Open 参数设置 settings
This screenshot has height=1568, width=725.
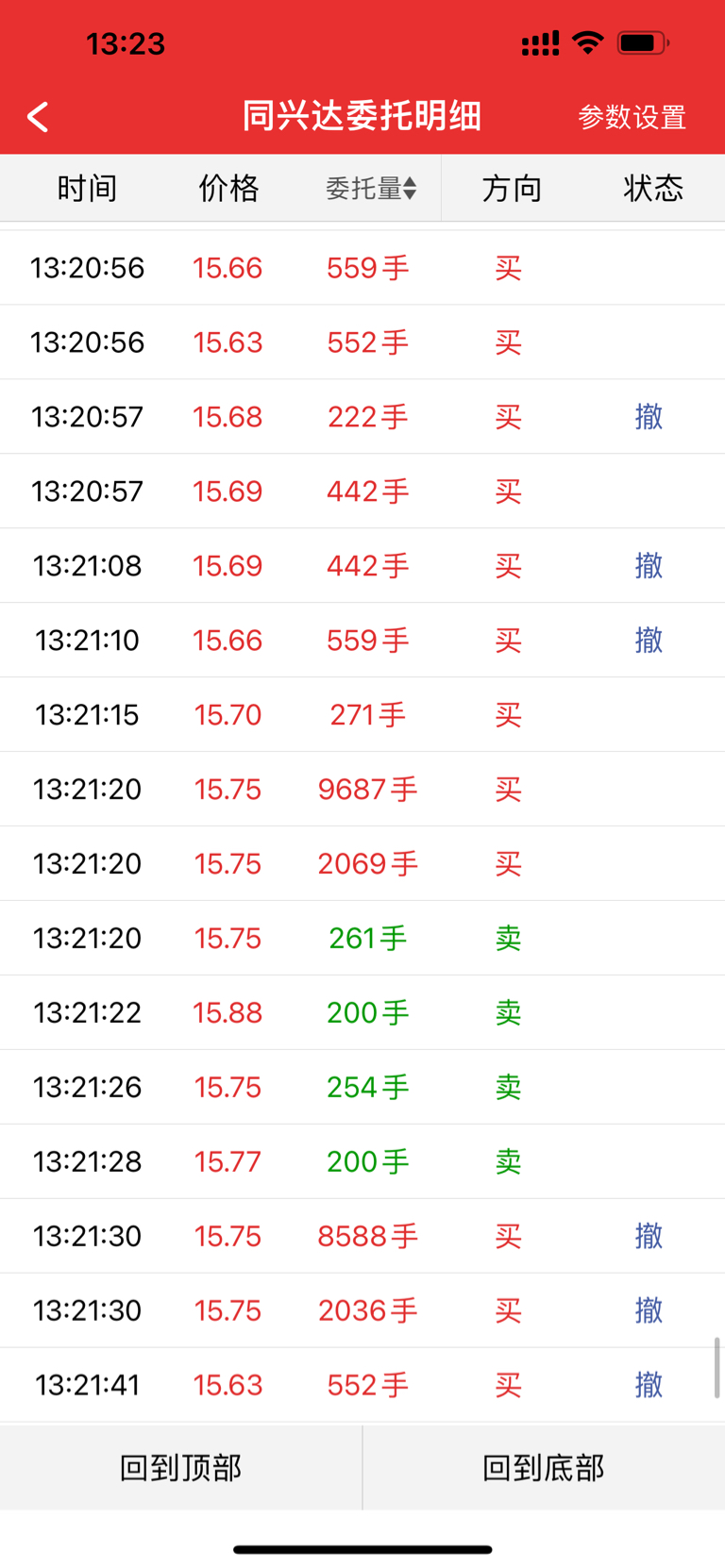632,117
